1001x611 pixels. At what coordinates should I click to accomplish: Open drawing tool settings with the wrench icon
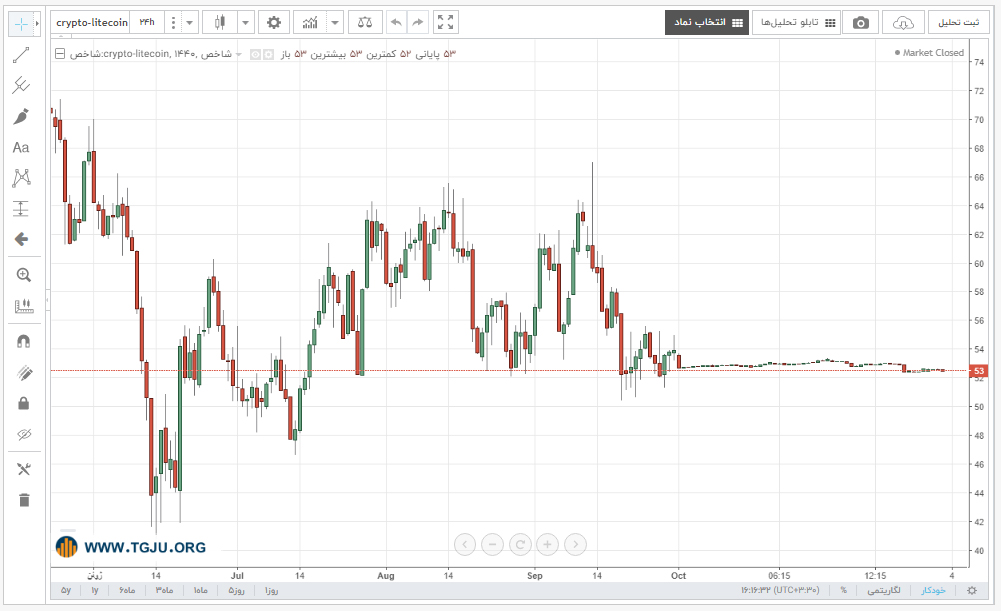click(x=24, y=469)
